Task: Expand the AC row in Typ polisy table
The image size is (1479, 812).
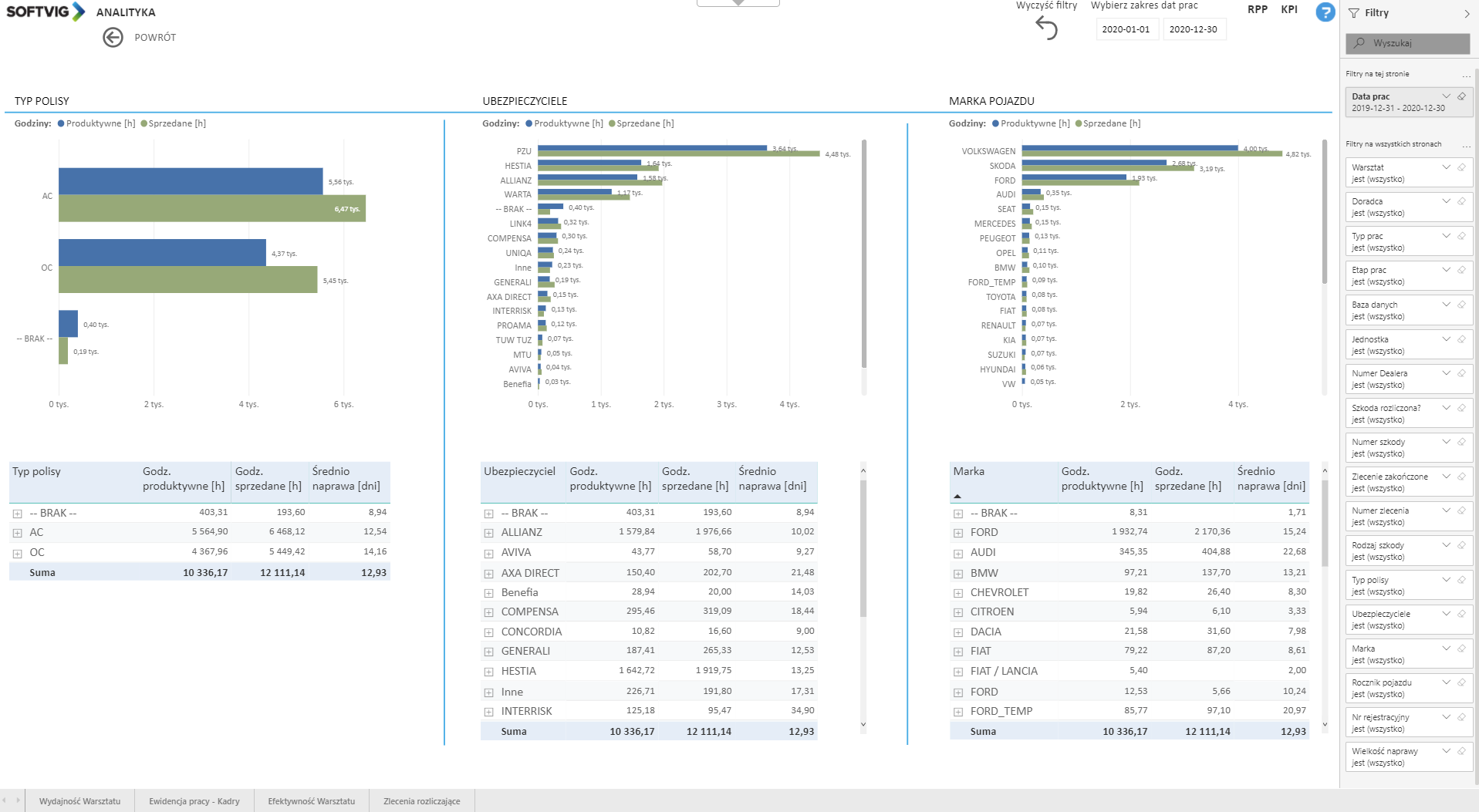Action: tap(17, 533)
